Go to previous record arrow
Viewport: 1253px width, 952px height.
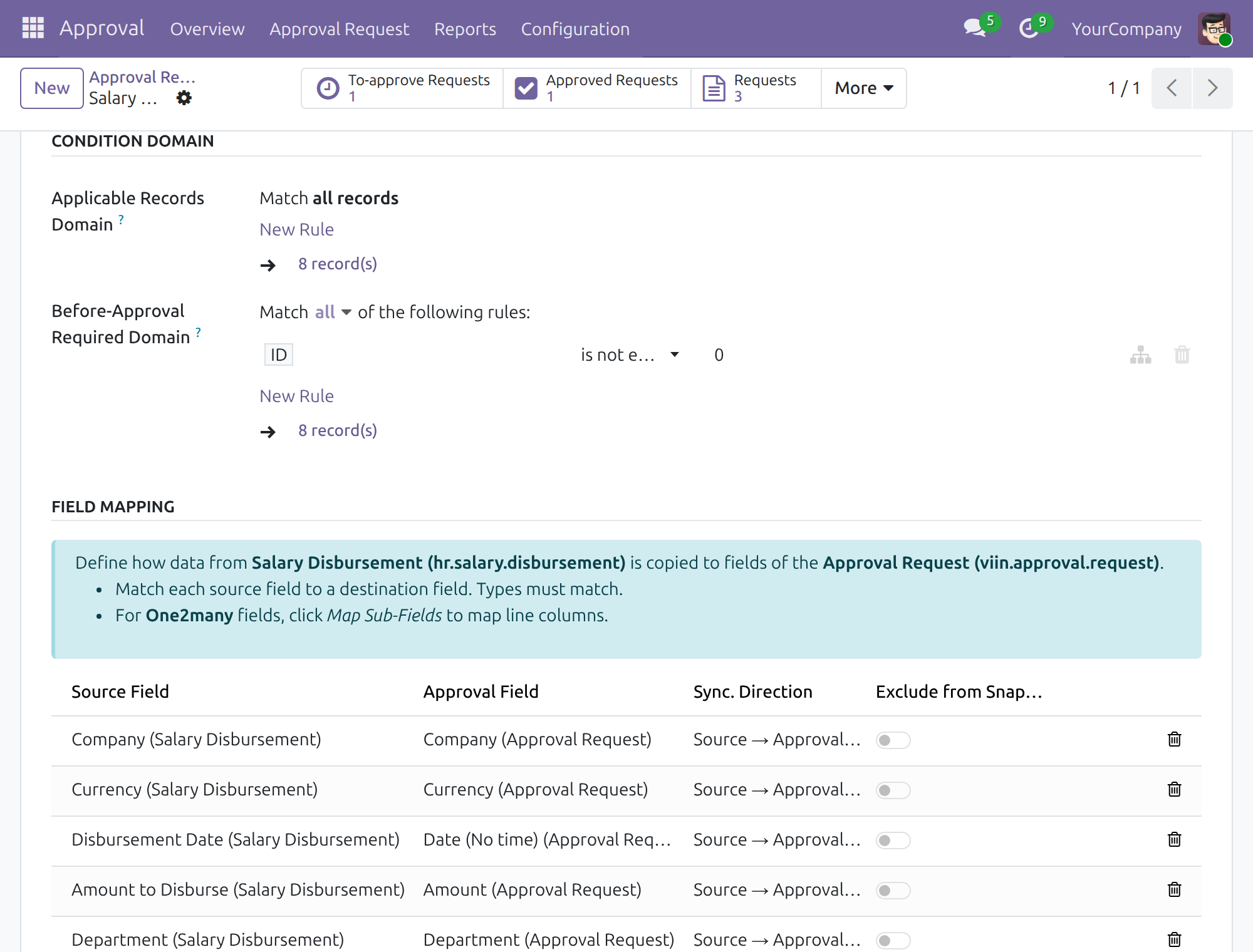(x=1172, y=88)
